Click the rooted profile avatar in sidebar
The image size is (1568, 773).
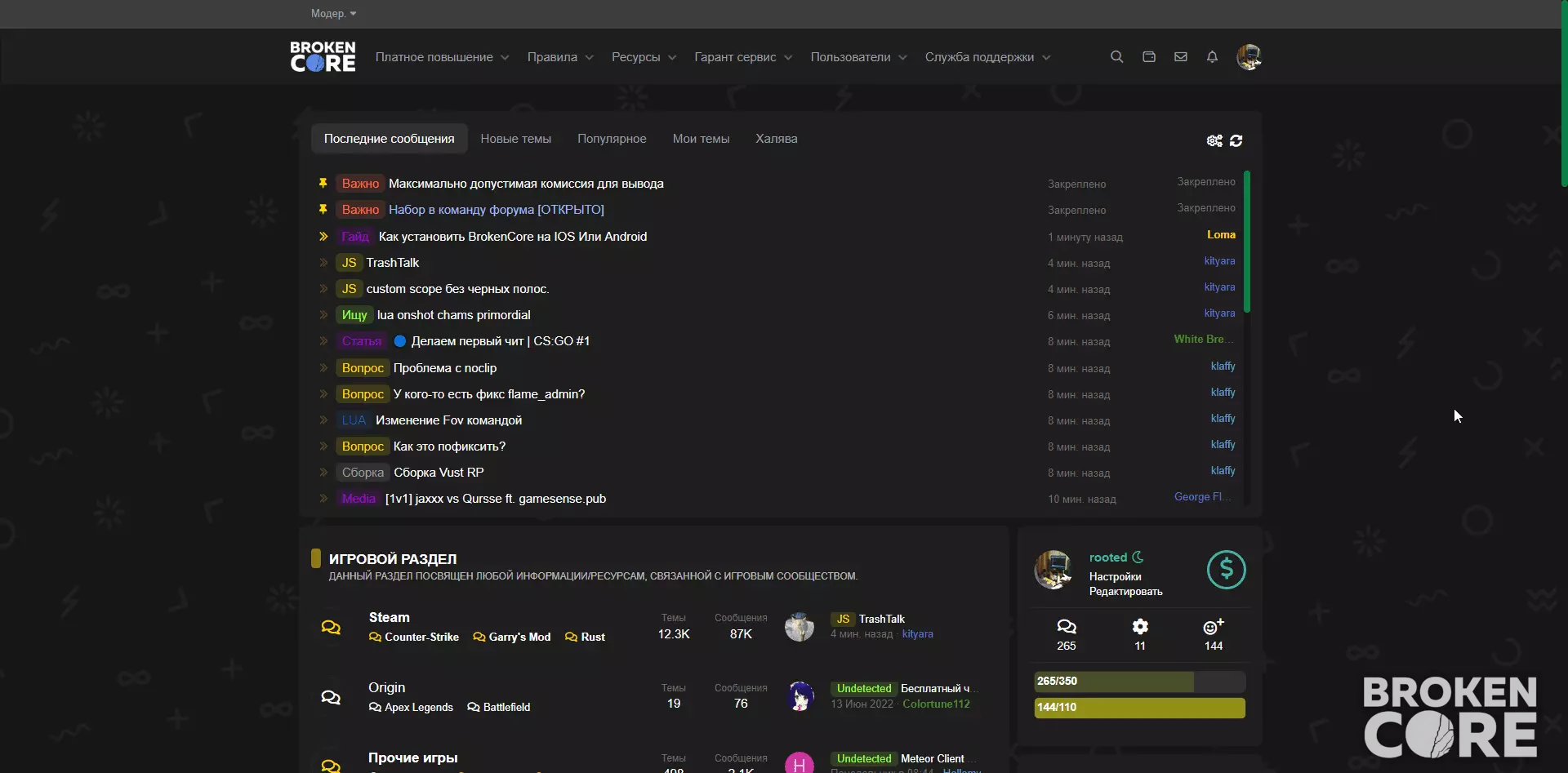point(1053,570)
